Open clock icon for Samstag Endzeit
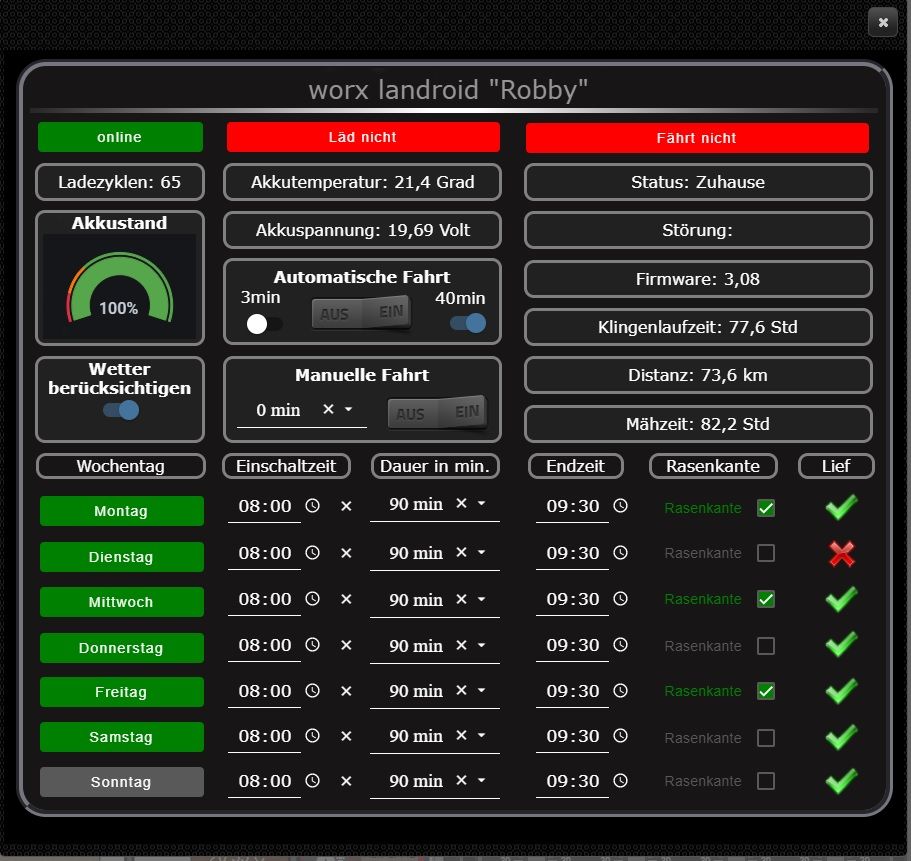911x861 pixels. [x=621, y=736]
